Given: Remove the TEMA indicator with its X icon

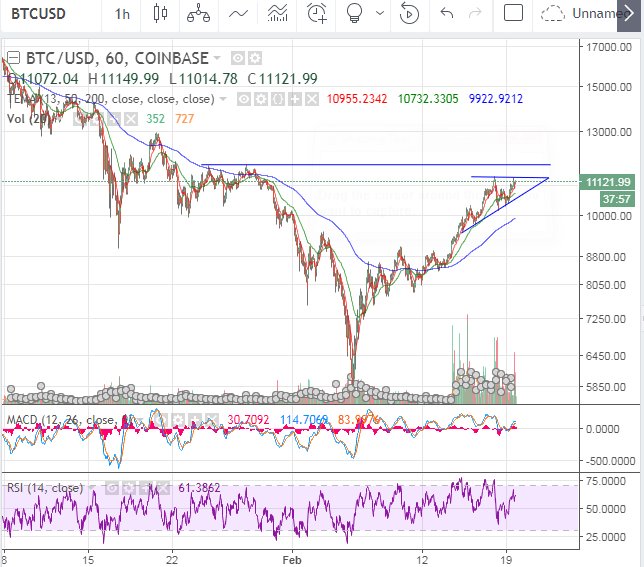Looking at the screenshot, I should [x=312, y=99].
